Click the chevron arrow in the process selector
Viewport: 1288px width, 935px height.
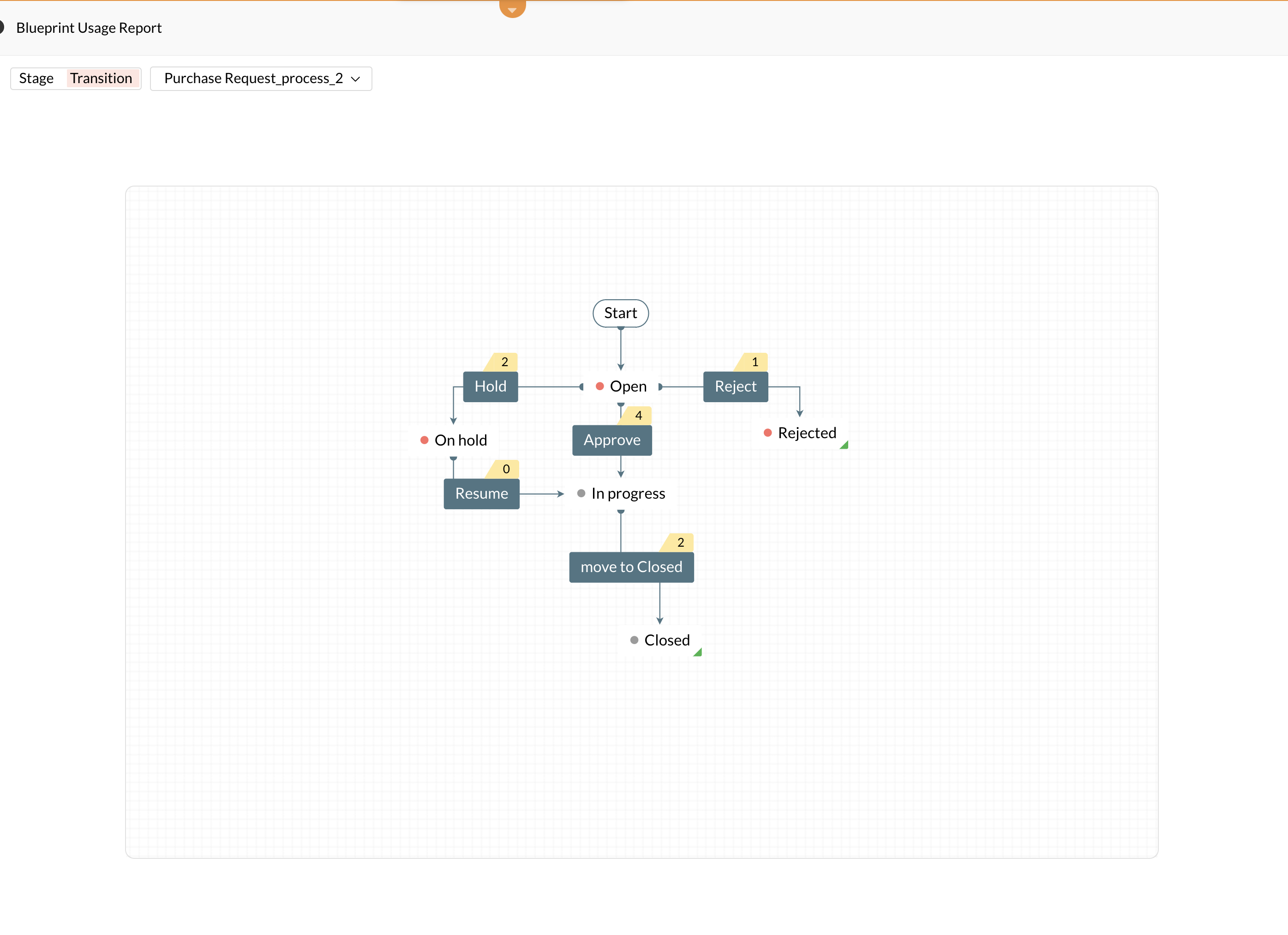click(356, 79)
